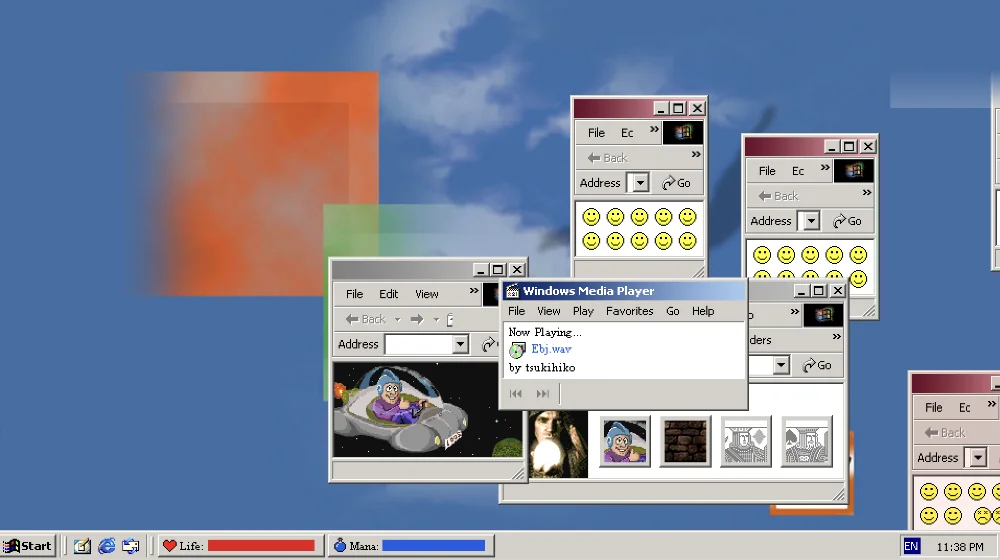The width and height of the screenshot is (1000, 559).
Task: Click last smiley in top center window's second row
Action: pyautogui.click(x=688, y=242)
